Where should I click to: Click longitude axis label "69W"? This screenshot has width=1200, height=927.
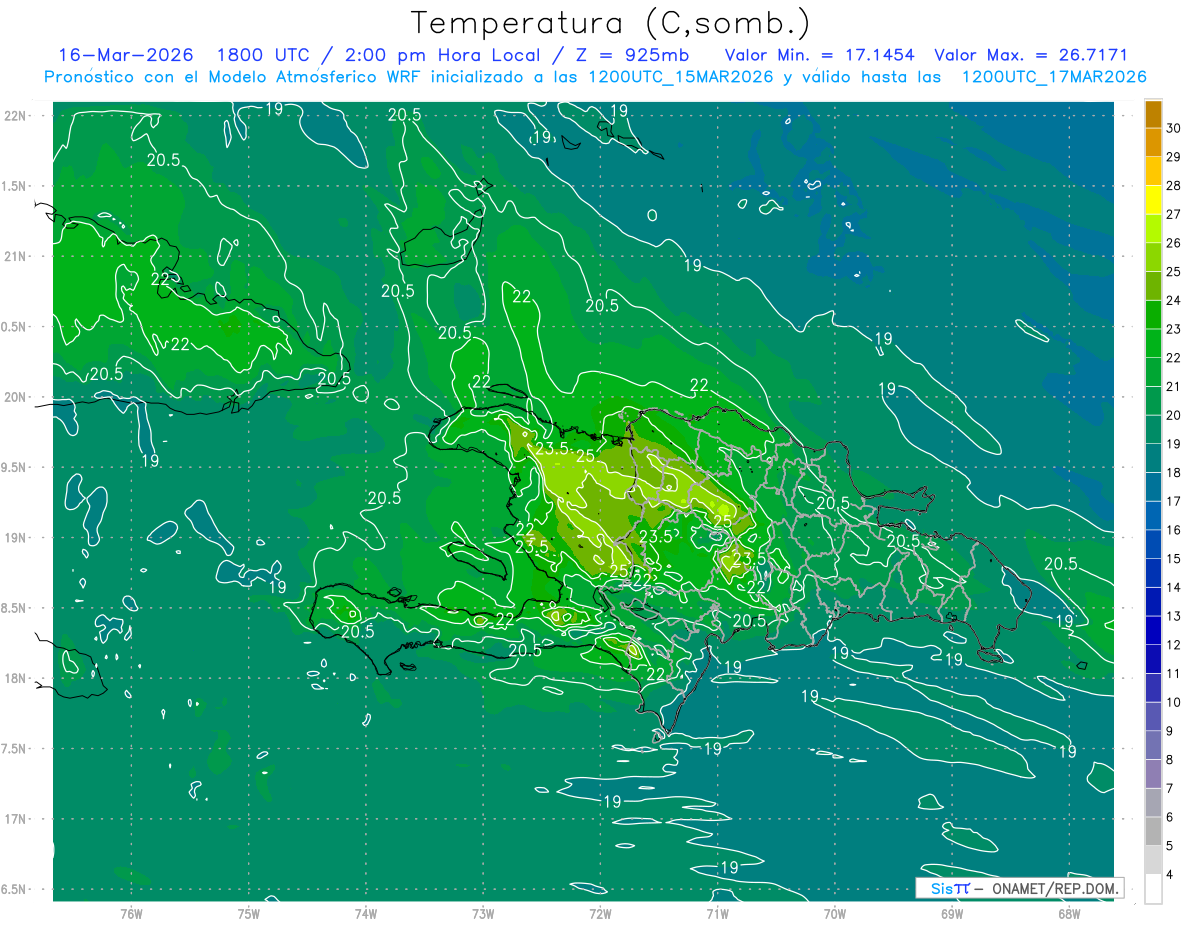coord(952,914)
